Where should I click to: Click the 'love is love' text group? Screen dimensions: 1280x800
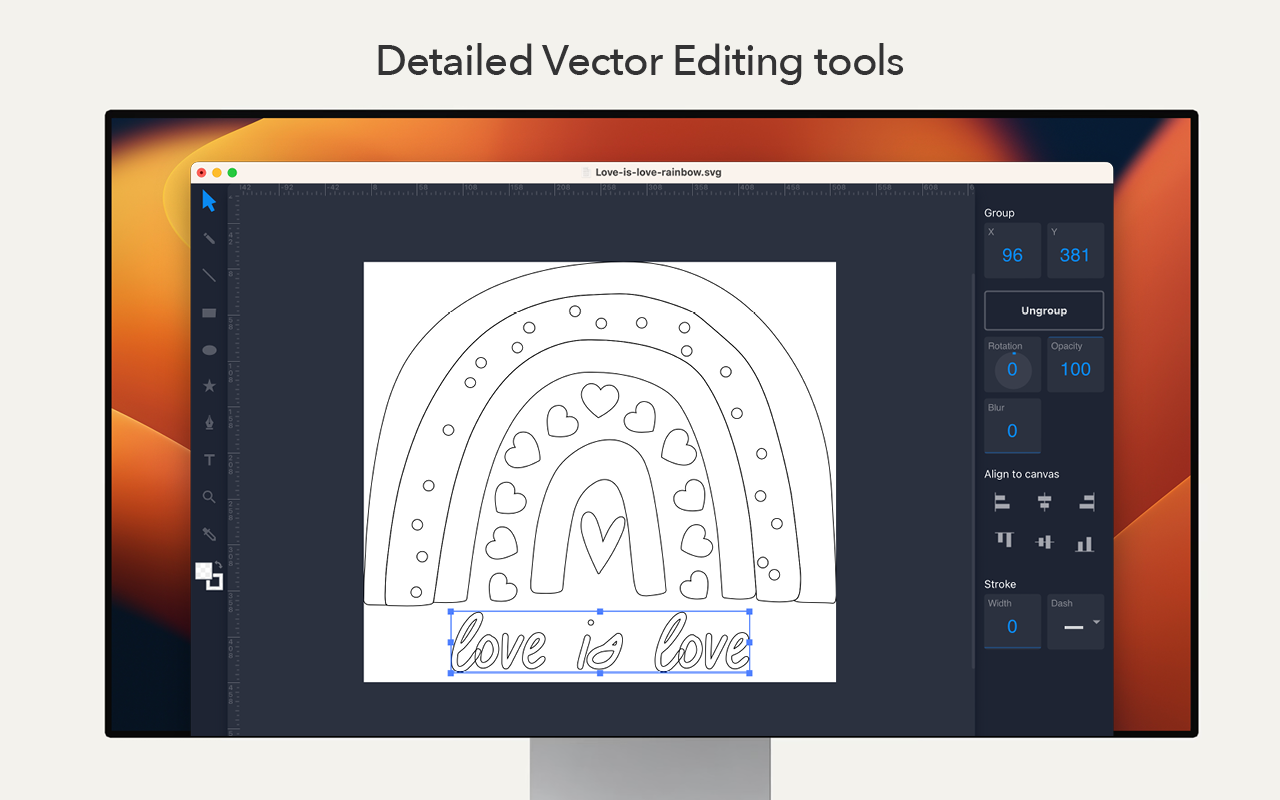pyautogui.click(x=600, y=642)
